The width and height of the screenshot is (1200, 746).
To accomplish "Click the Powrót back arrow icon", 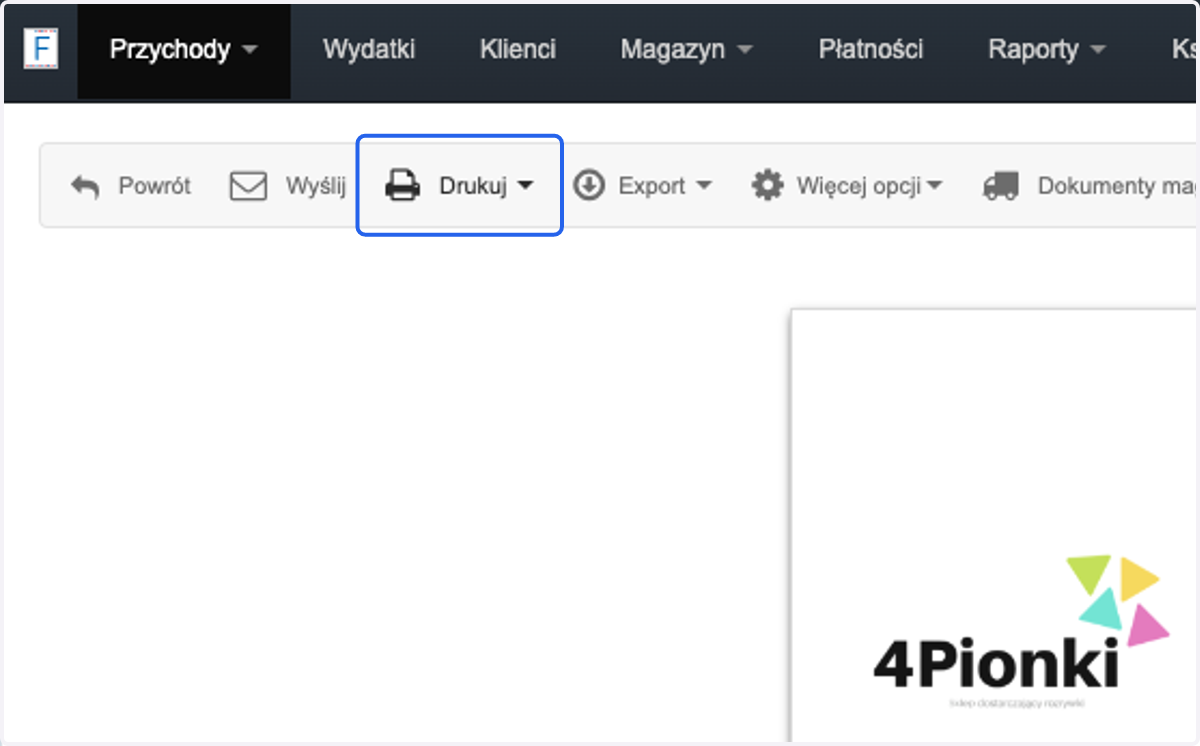I will point(85,187).
